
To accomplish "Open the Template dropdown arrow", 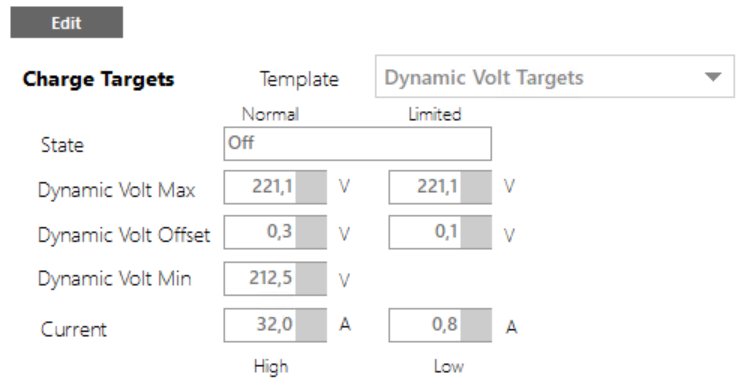I will 713,77.
